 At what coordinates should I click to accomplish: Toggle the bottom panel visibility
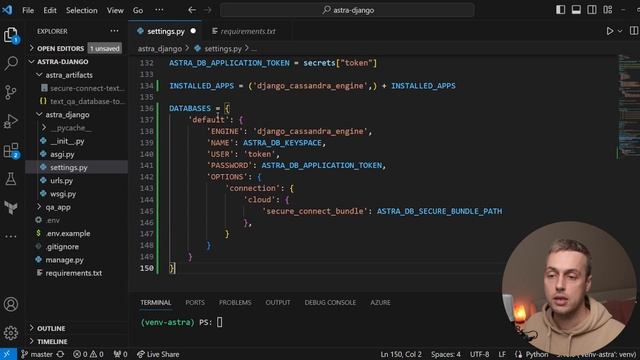[576, 10]
